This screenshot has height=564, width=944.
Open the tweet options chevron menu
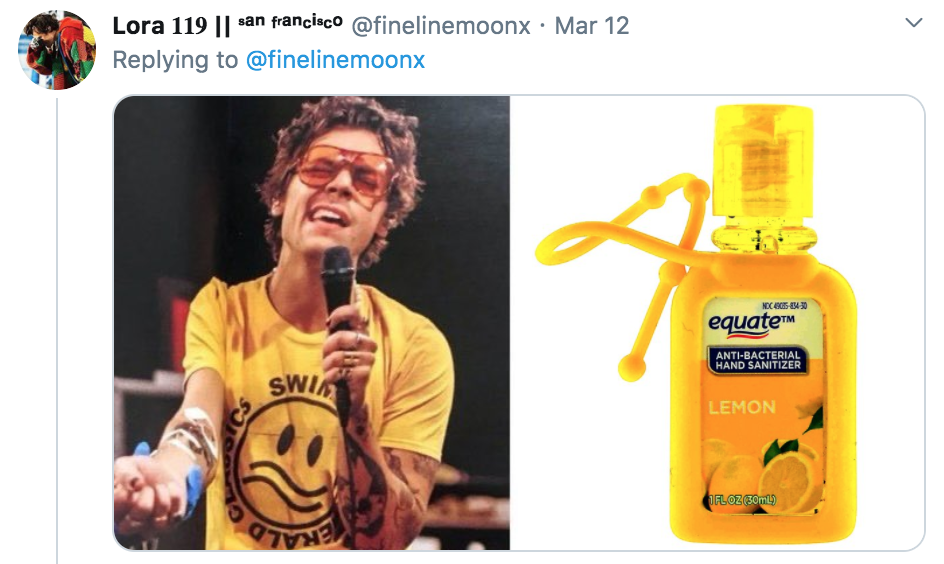click(x=914, y=23)
